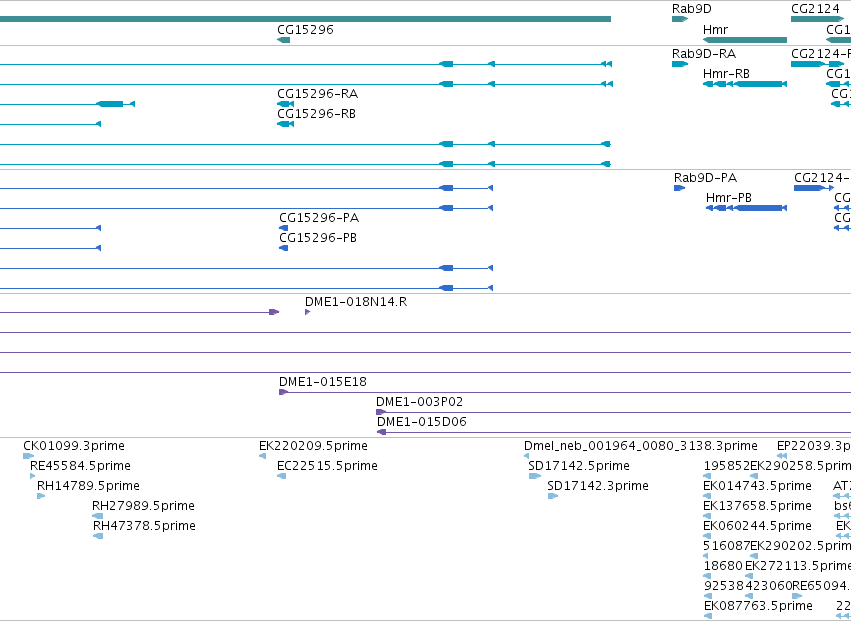Select the CG2124 gene arrow glyph
851x621 pixels.
click(817, 20)
